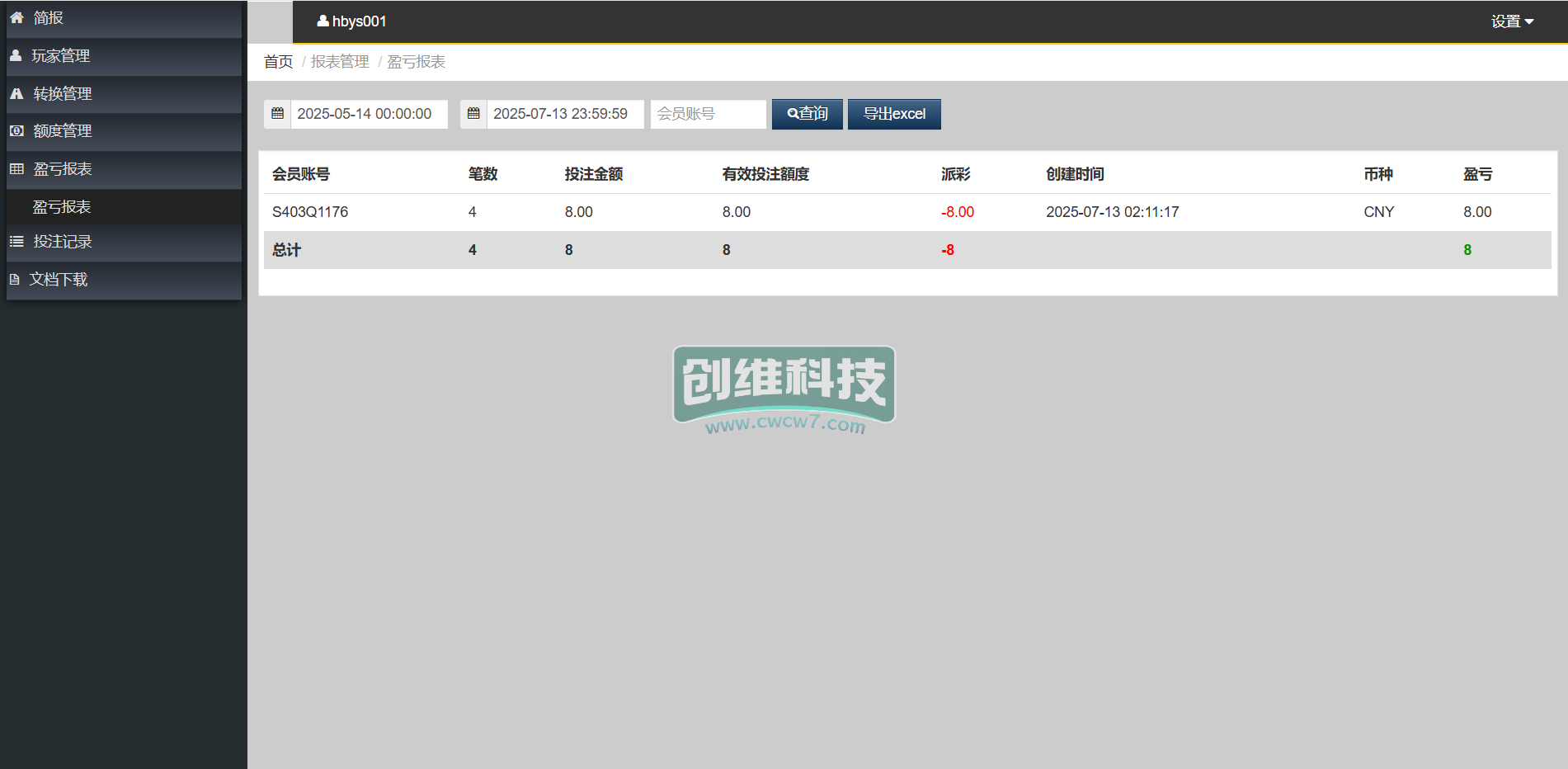The image size is (1568, 769).
Task: Click the 报表管理 breadcrumb
Action: 340,62
